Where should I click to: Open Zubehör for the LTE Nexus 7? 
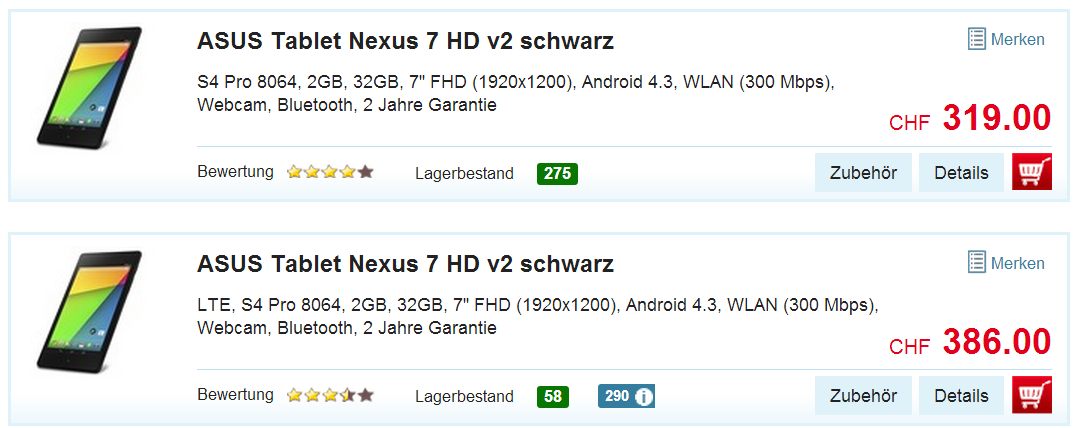click(863, 396)
